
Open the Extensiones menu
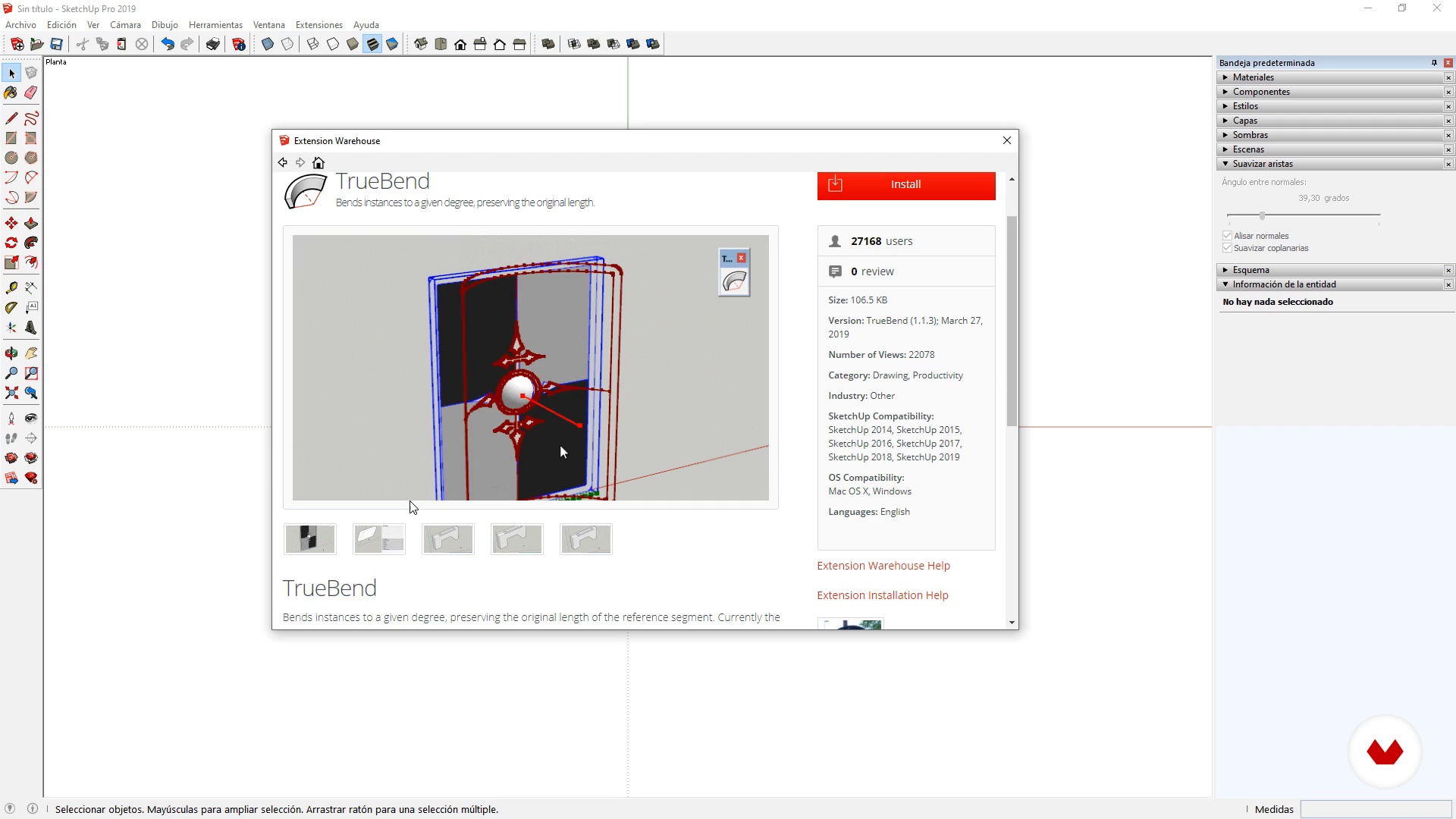pos(318,25)
